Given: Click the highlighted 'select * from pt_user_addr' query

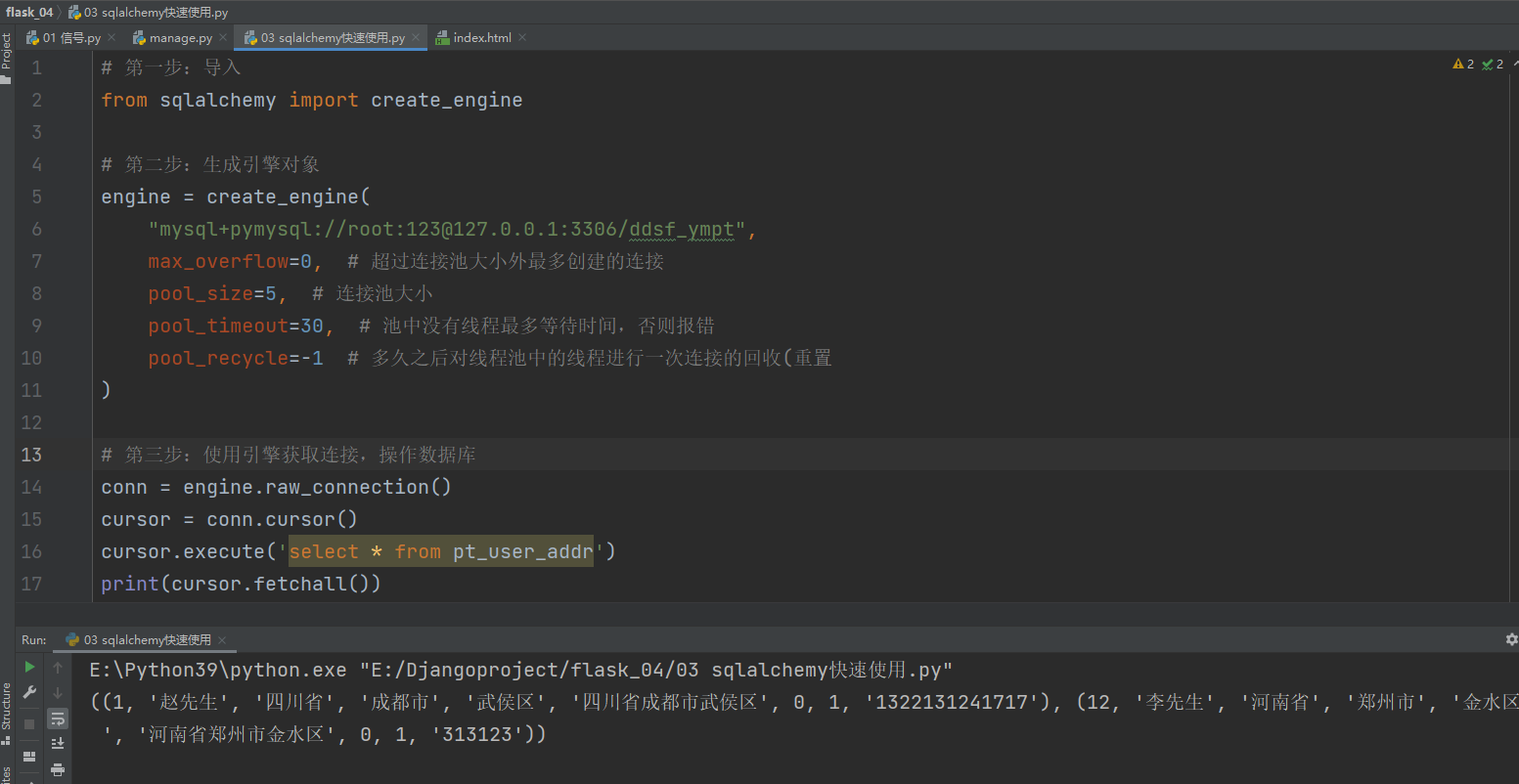Looking at the screenshot, I should point(441,551).
